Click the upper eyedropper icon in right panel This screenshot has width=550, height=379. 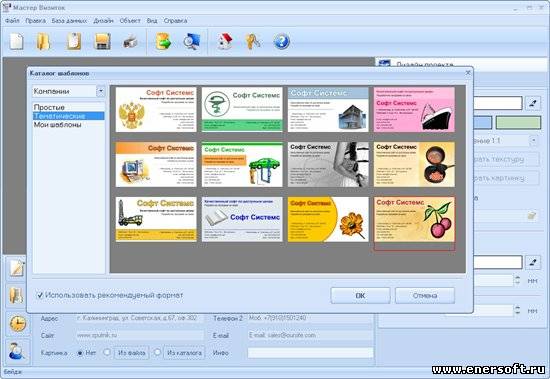pyautogui.click(x=533, y=104)
